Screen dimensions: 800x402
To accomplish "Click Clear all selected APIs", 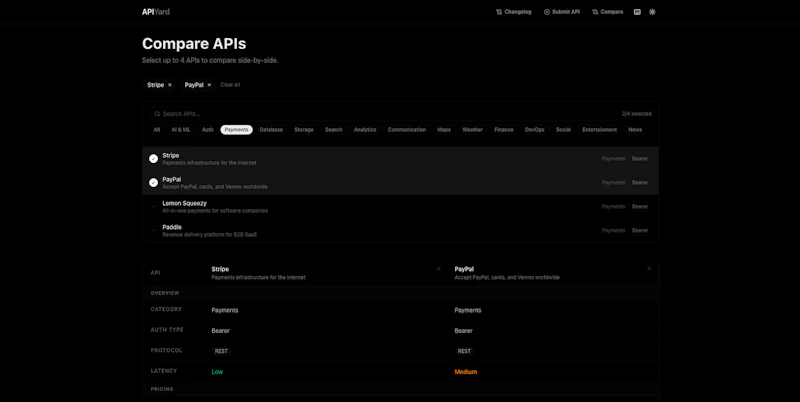I will pyautogui.click(x=230, y=85).
